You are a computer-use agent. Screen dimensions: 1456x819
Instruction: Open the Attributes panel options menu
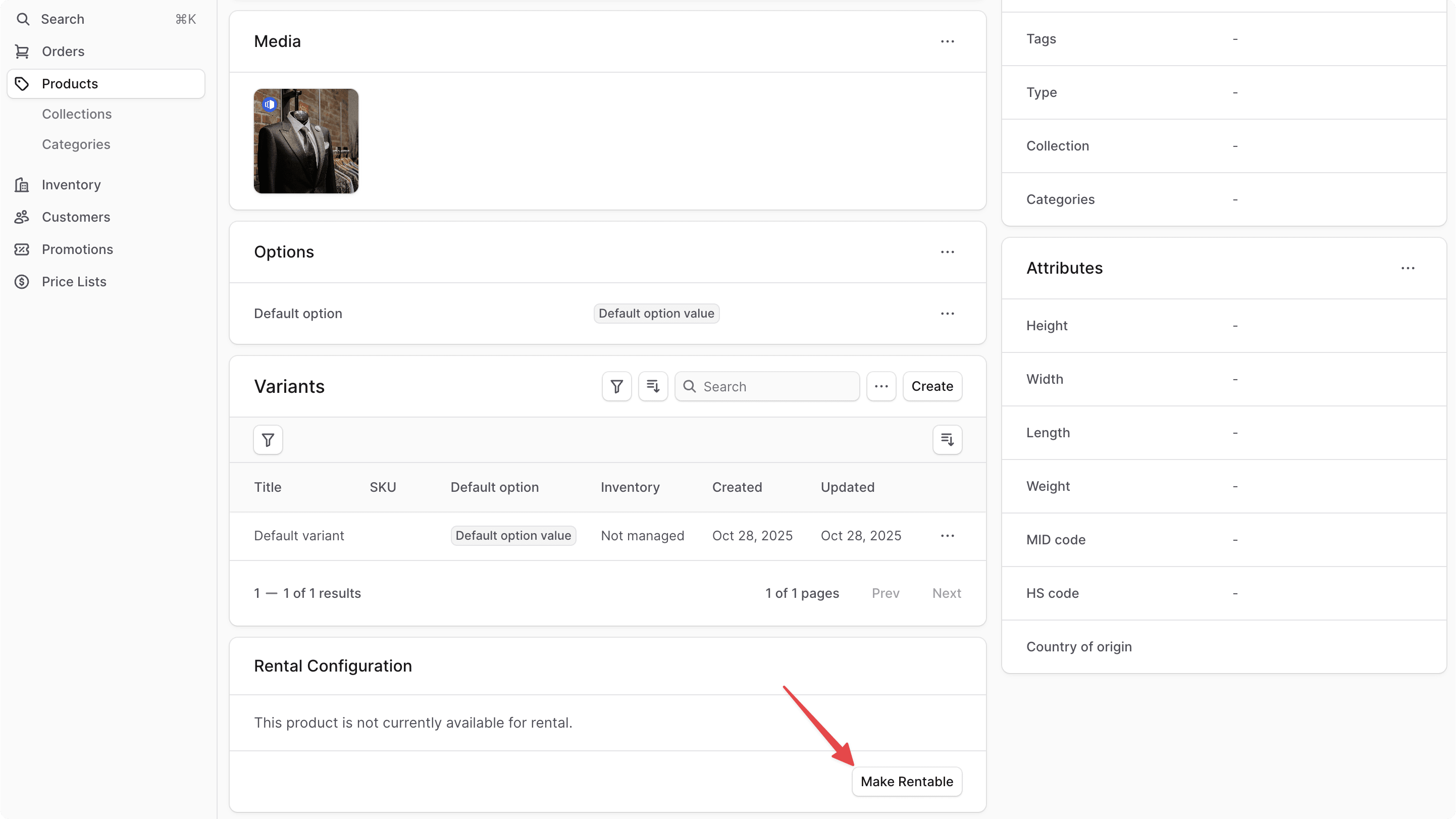click(x=1408, y=269)
